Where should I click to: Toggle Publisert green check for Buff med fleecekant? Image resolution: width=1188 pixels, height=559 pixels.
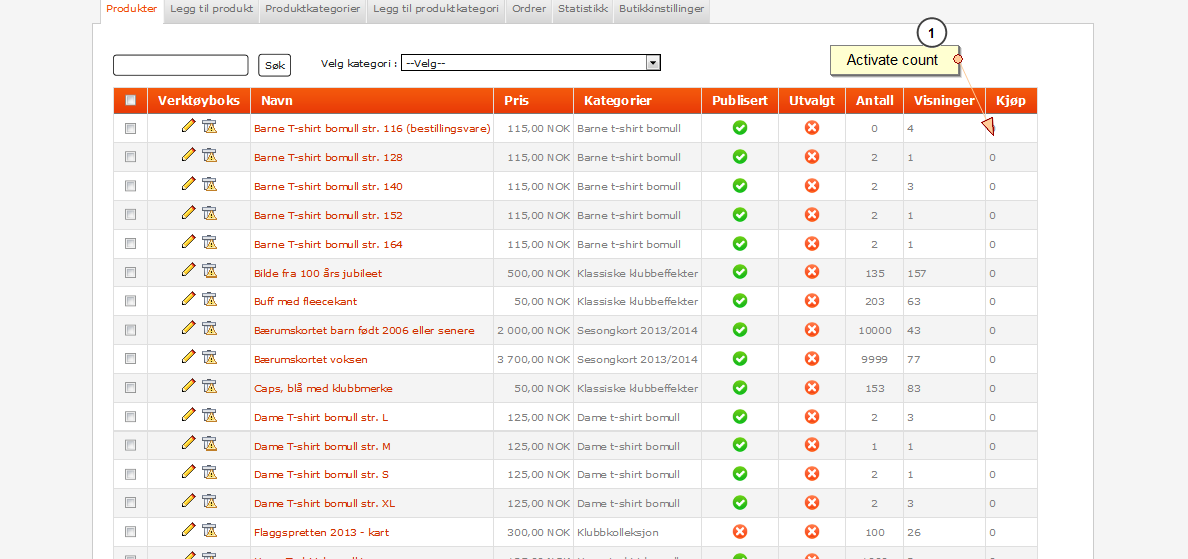click(x=740, y=301)
